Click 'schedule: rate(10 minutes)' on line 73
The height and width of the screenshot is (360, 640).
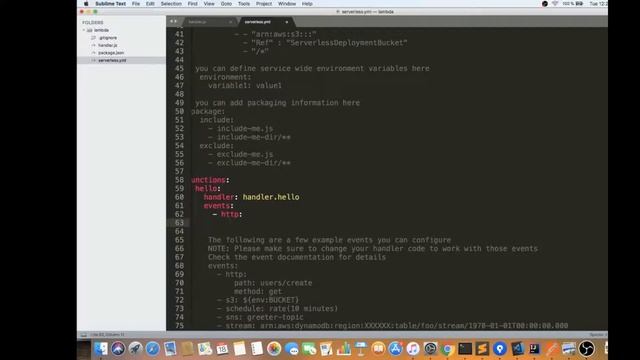tap(282, 309)
